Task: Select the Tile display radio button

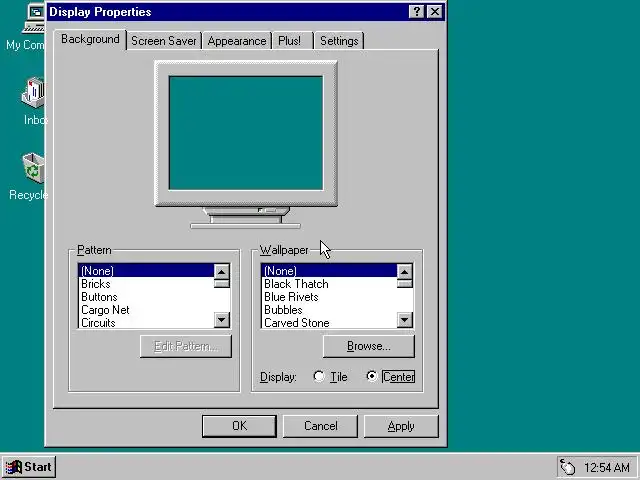Action: click(319, 376)
